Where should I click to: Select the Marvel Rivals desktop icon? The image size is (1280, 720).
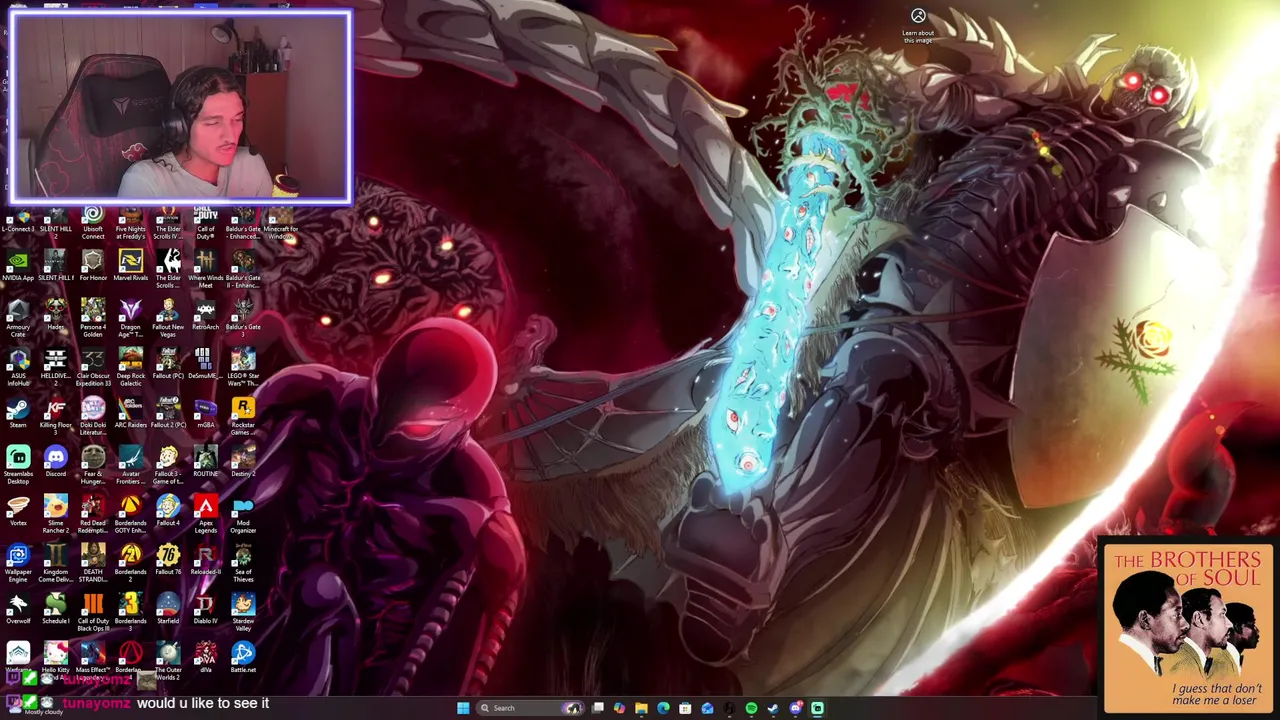130,266
